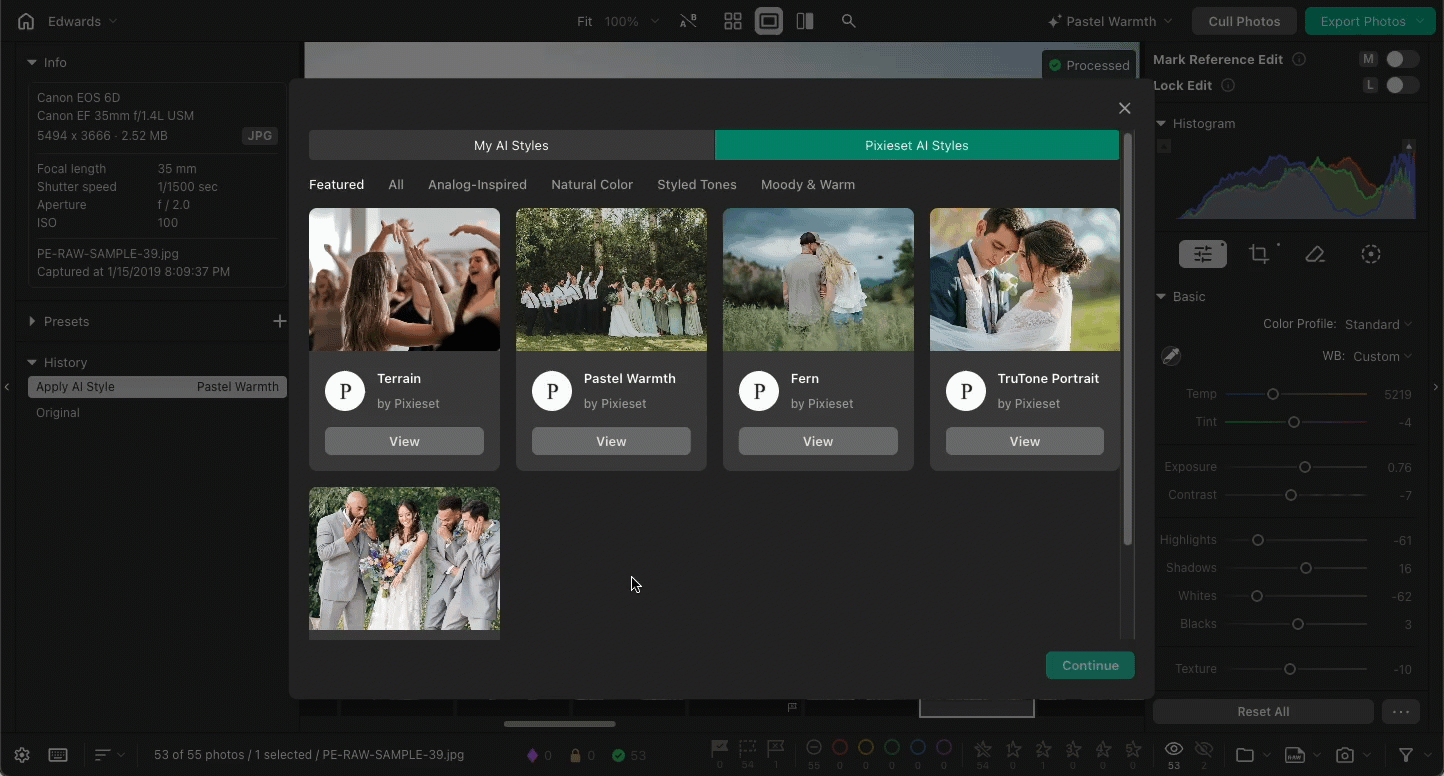Open the WB Custom dropdown

[1383, 356]
